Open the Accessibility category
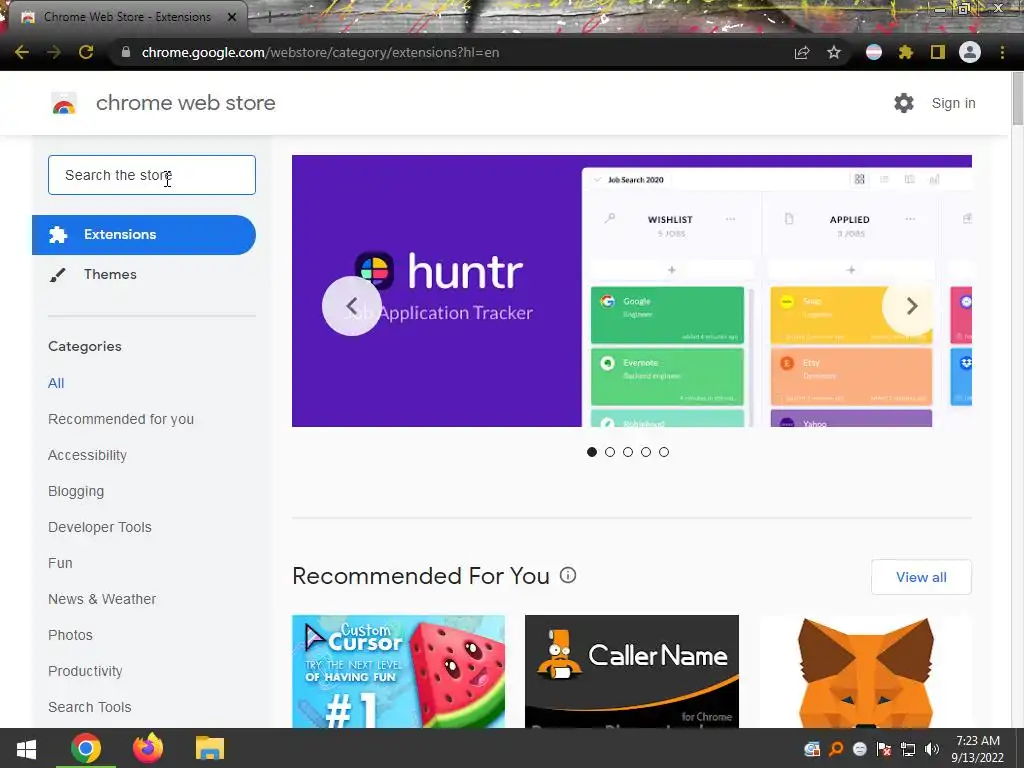 88,455
